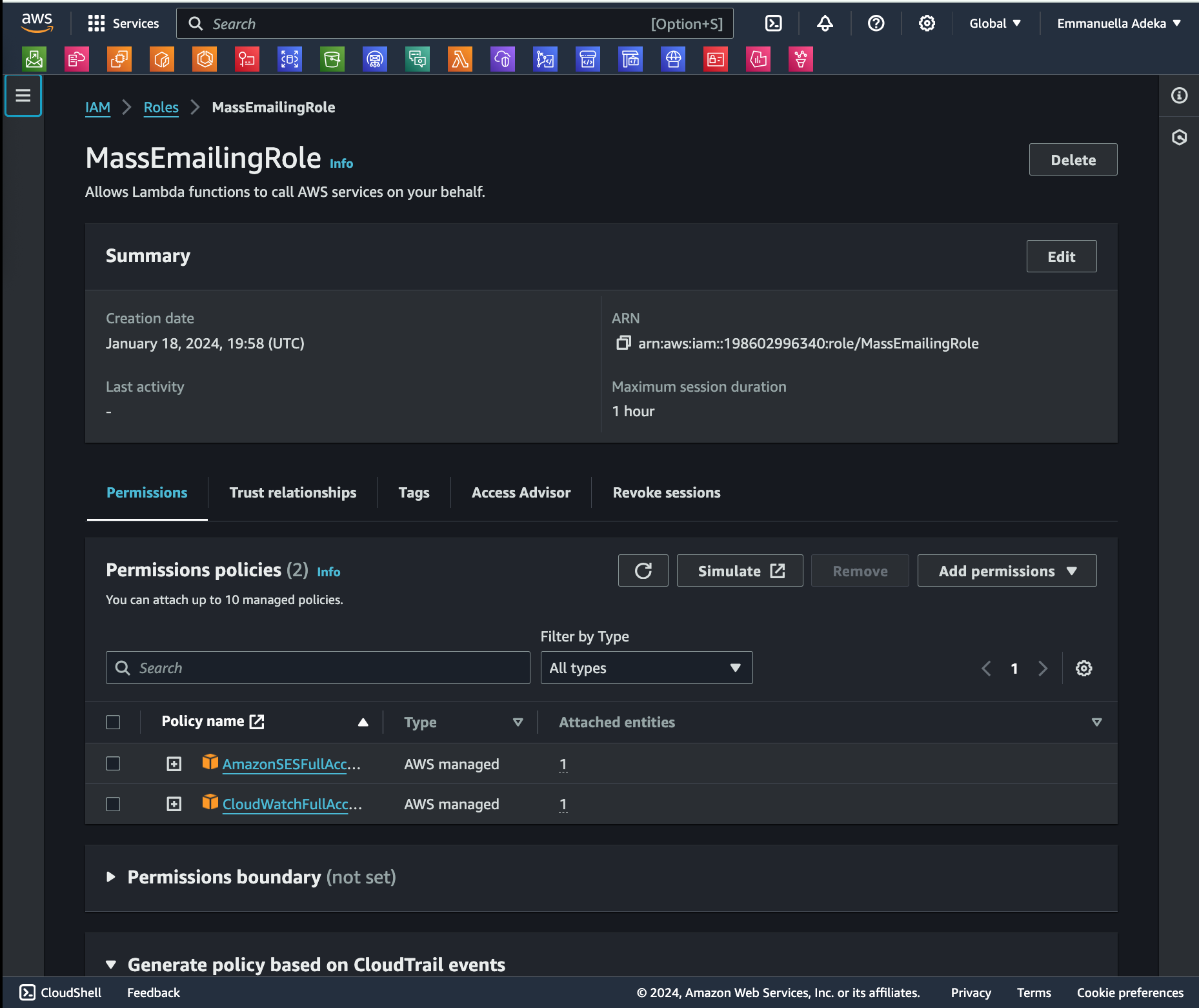The width and height of the screenshot is (1199, 1008).
Task: Open the red IAM ID card shortcut
Action: 716,59
